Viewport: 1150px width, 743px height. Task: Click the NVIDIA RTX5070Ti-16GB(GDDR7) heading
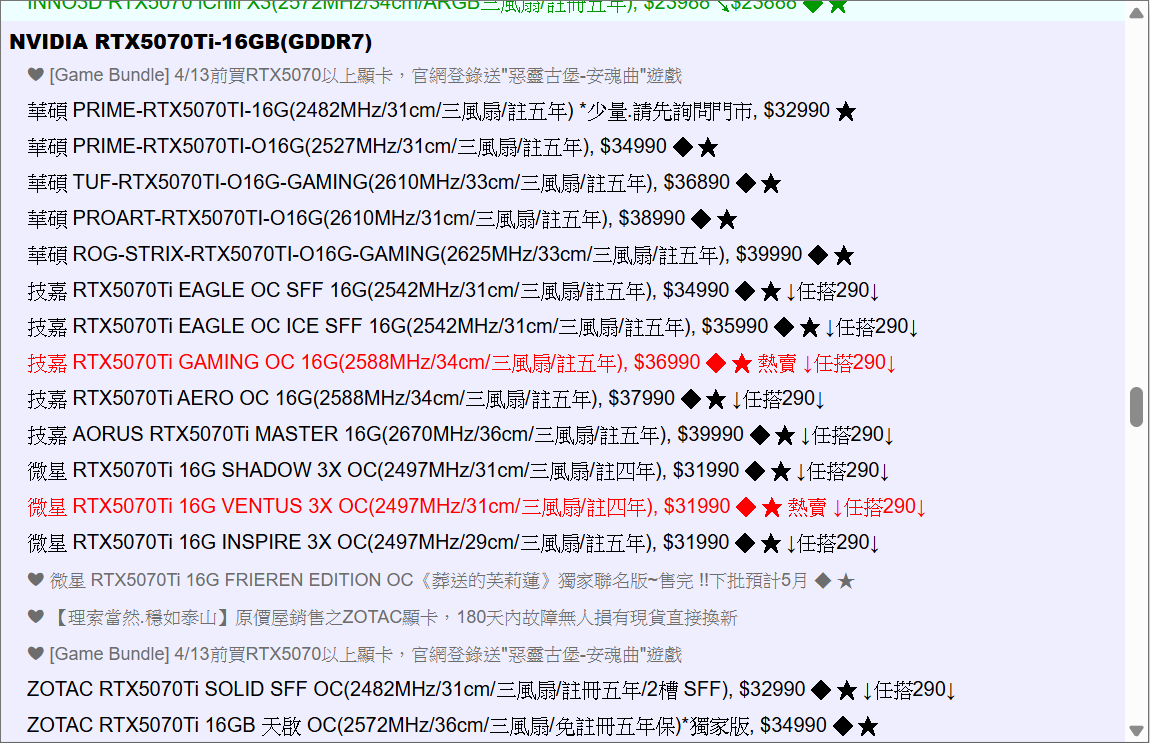[191, 42]
